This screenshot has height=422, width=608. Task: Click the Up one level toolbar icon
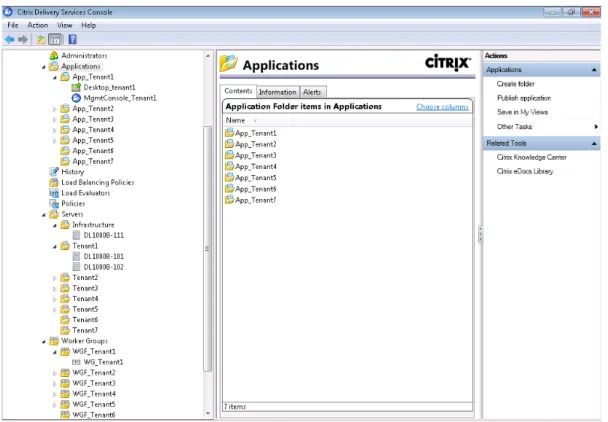coord(41,39)
